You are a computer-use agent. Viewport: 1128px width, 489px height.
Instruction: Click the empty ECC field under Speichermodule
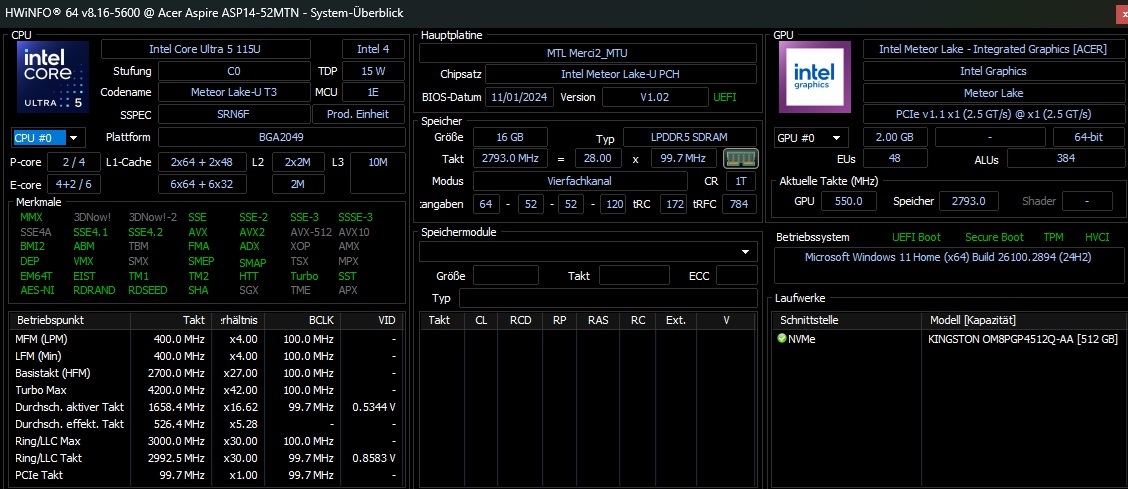736,275
